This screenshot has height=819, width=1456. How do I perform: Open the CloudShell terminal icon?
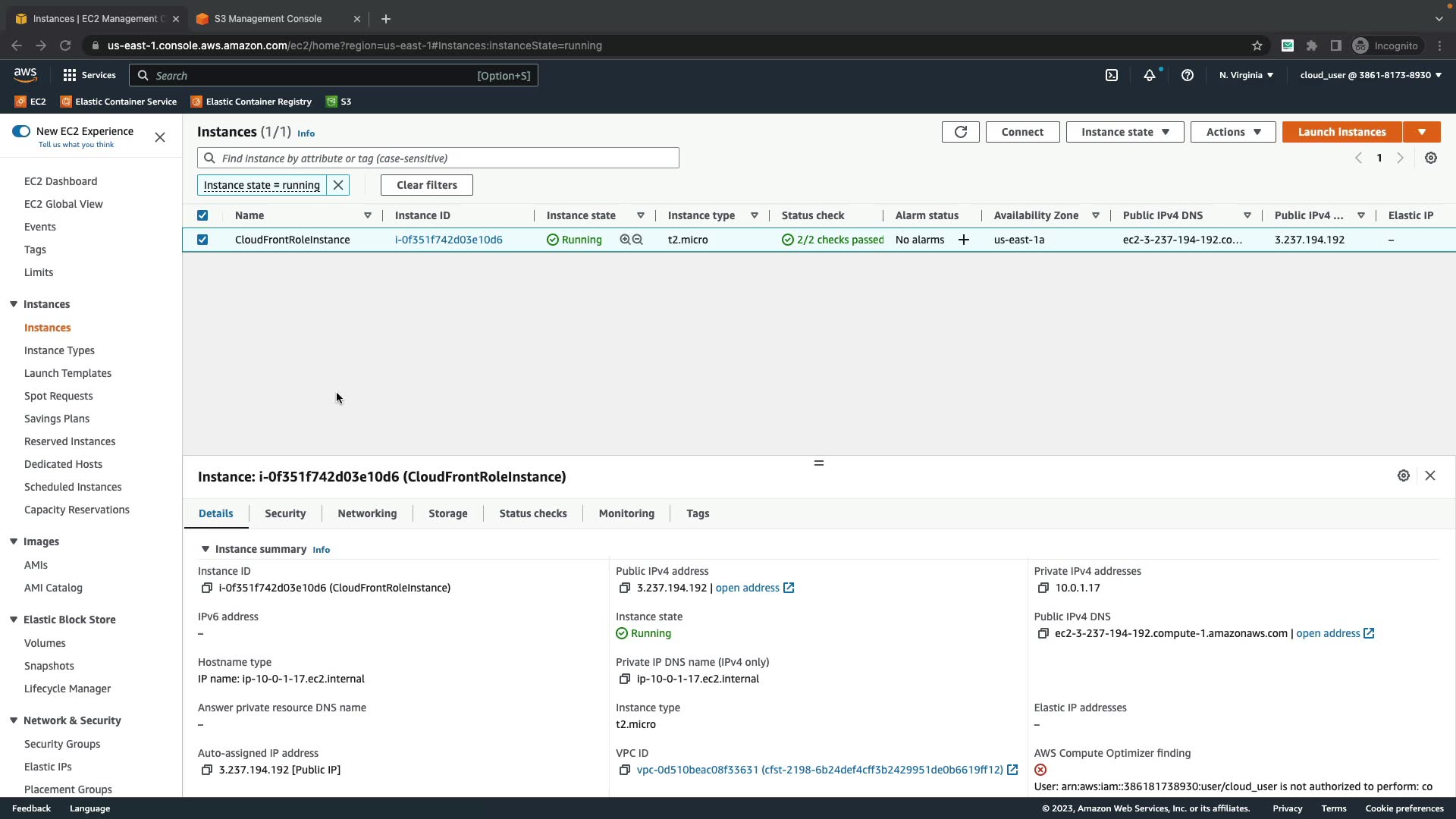pos(1112,75)
